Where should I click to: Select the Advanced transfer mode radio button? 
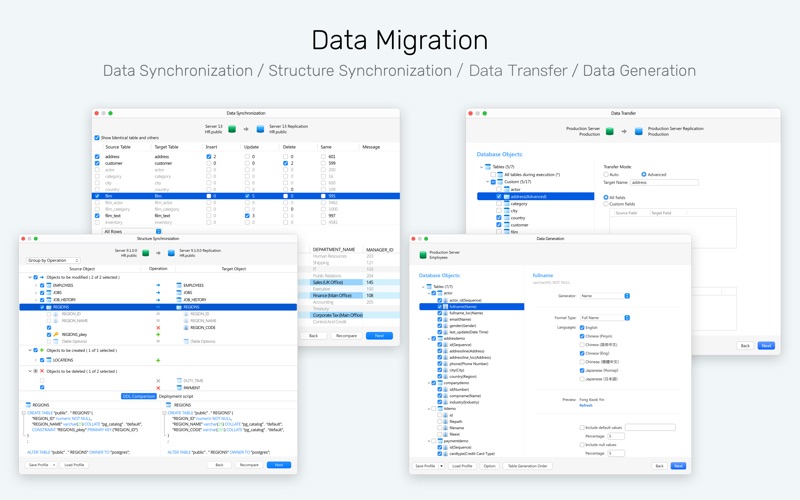[644, 174]
